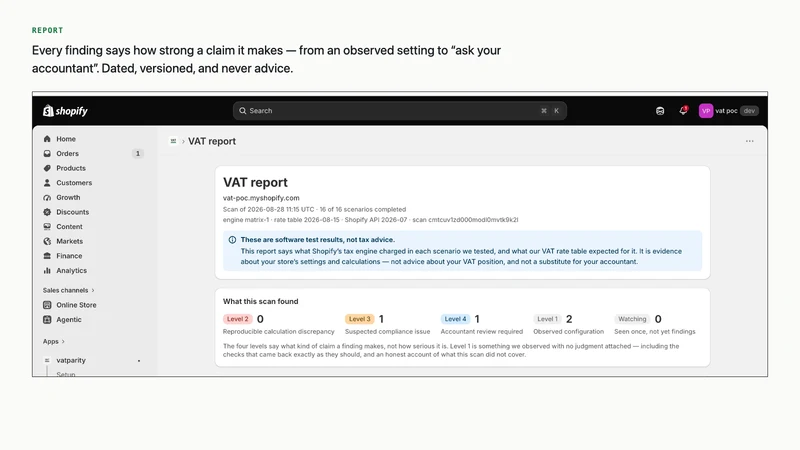Image resolution: width=800 pixels, height=450 pixels.
Task: Open vatparity app
Action: (x=71, y=360)
